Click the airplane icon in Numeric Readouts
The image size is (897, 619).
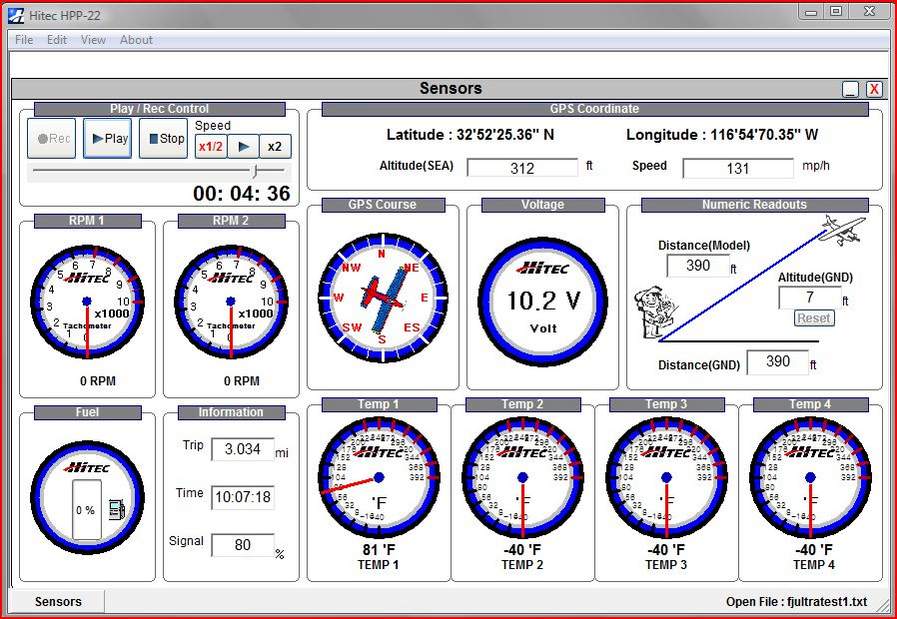pyautogui.click(x=842, y=229)
